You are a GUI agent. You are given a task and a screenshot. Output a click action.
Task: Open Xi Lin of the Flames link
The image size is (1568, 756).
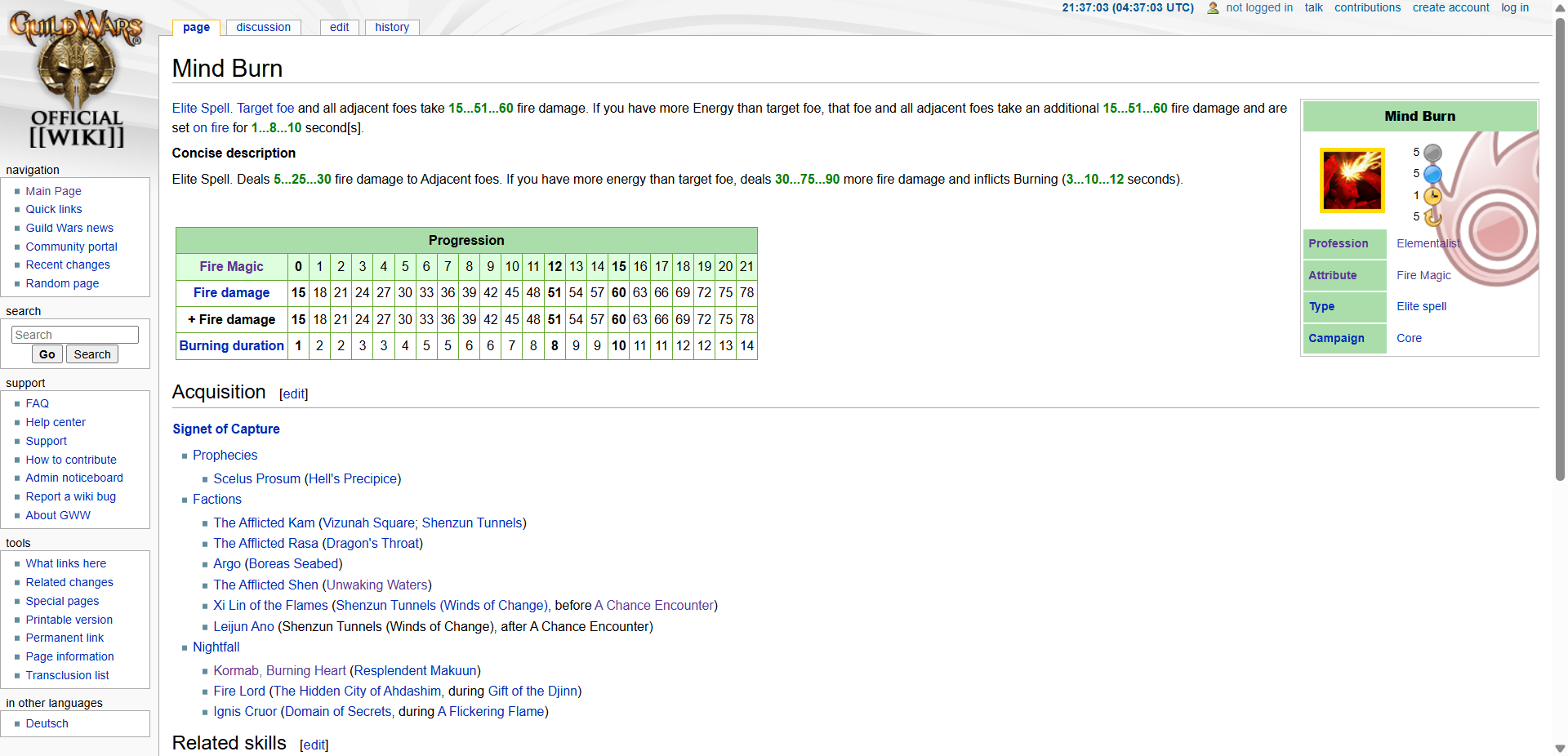[x=270, y=605]
